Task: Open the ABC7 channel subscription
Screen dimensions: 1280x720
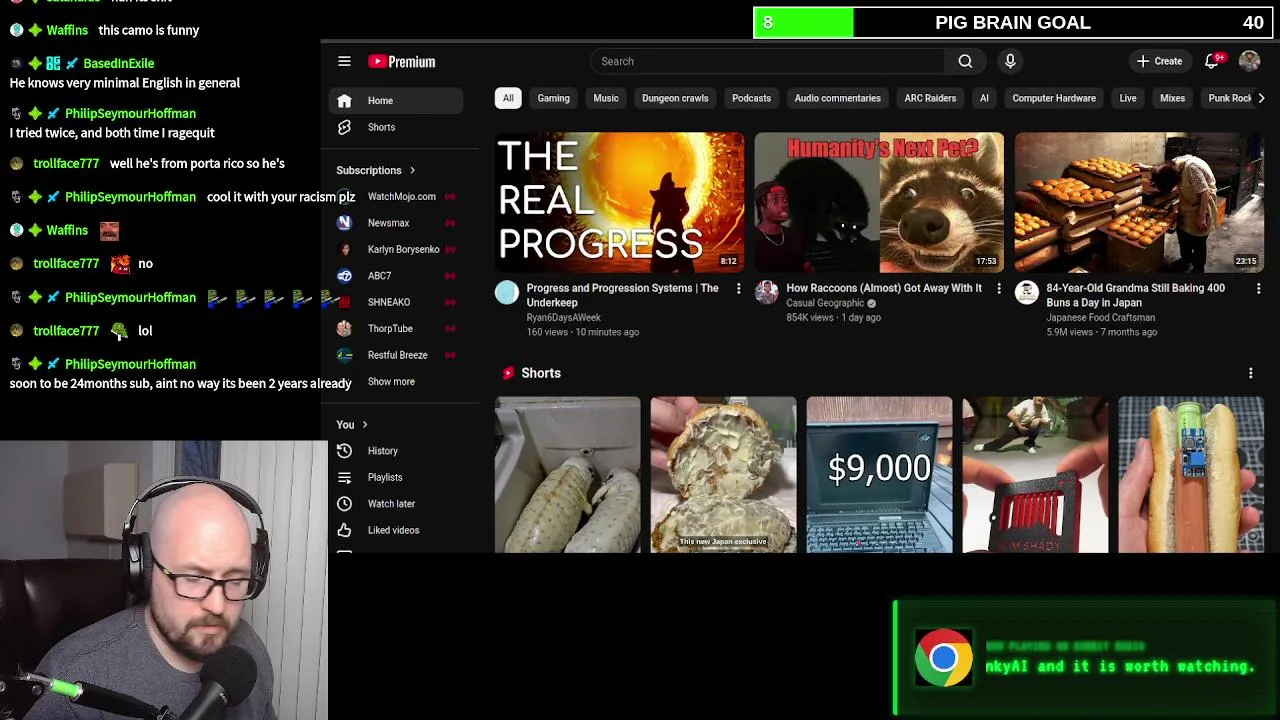Action: (396, 275)
